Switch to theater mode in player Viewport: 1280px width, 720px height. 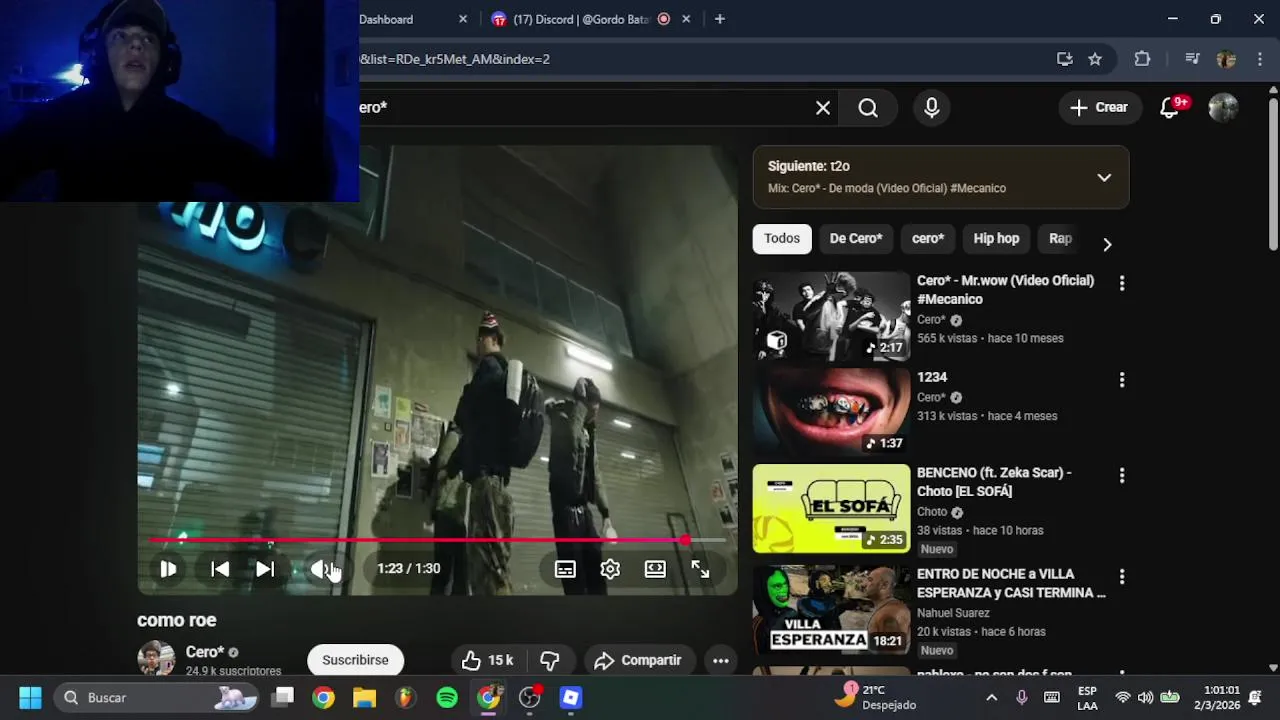point(655,569)
